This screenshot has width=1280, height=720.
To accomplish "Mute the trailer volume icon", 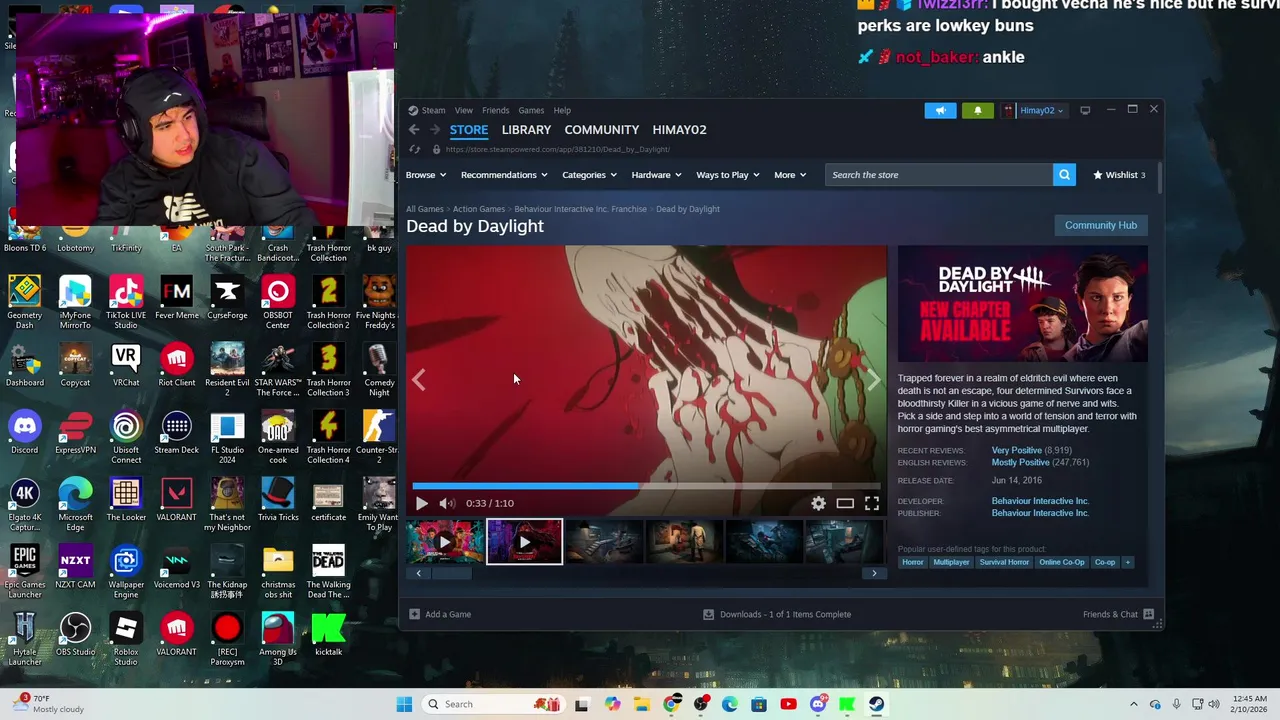I will pos(447,503).
